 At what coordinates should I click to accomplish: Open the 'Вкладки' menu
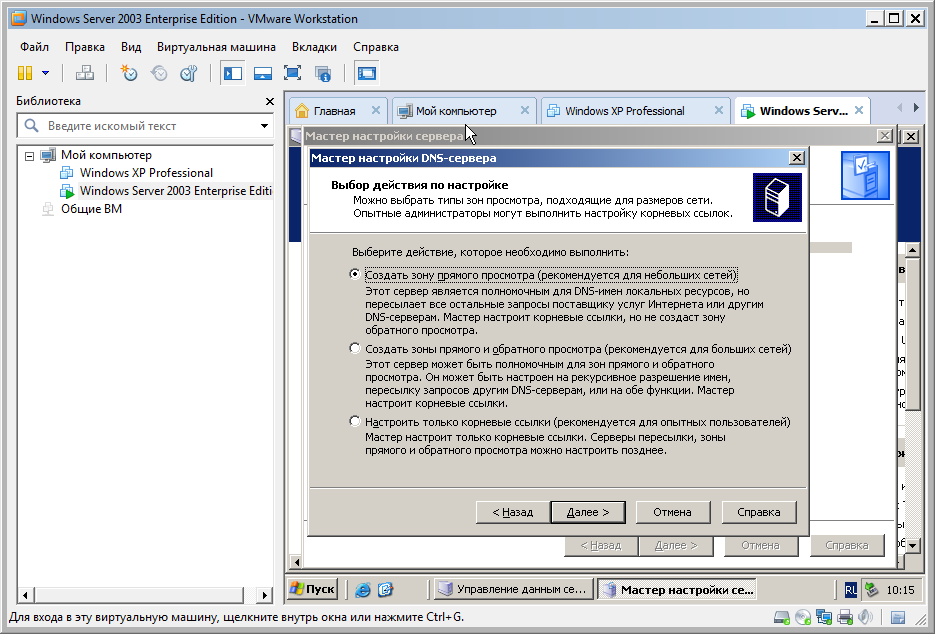click(x=314, y=47)
